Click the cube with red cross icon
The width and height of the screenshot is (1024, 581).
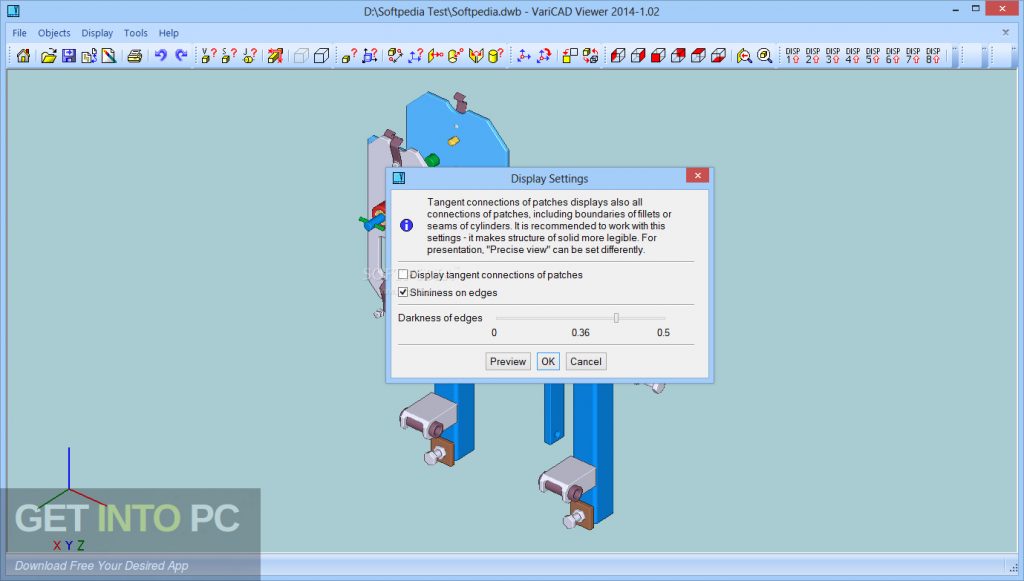coord(276,56)
